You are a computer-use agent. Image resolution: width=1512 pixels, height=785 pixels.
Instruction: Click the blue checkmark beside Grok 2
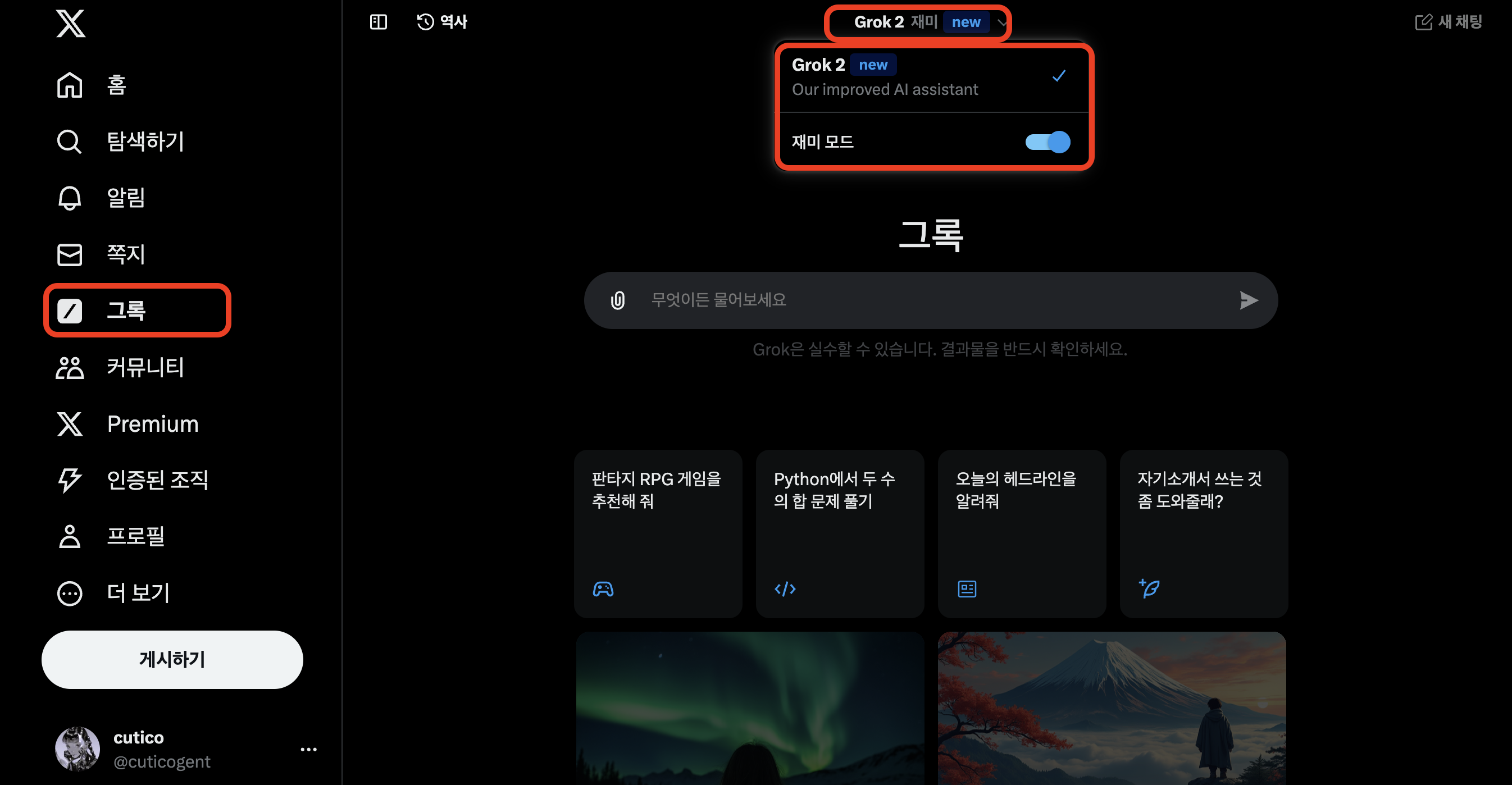tap(1059, 76)
